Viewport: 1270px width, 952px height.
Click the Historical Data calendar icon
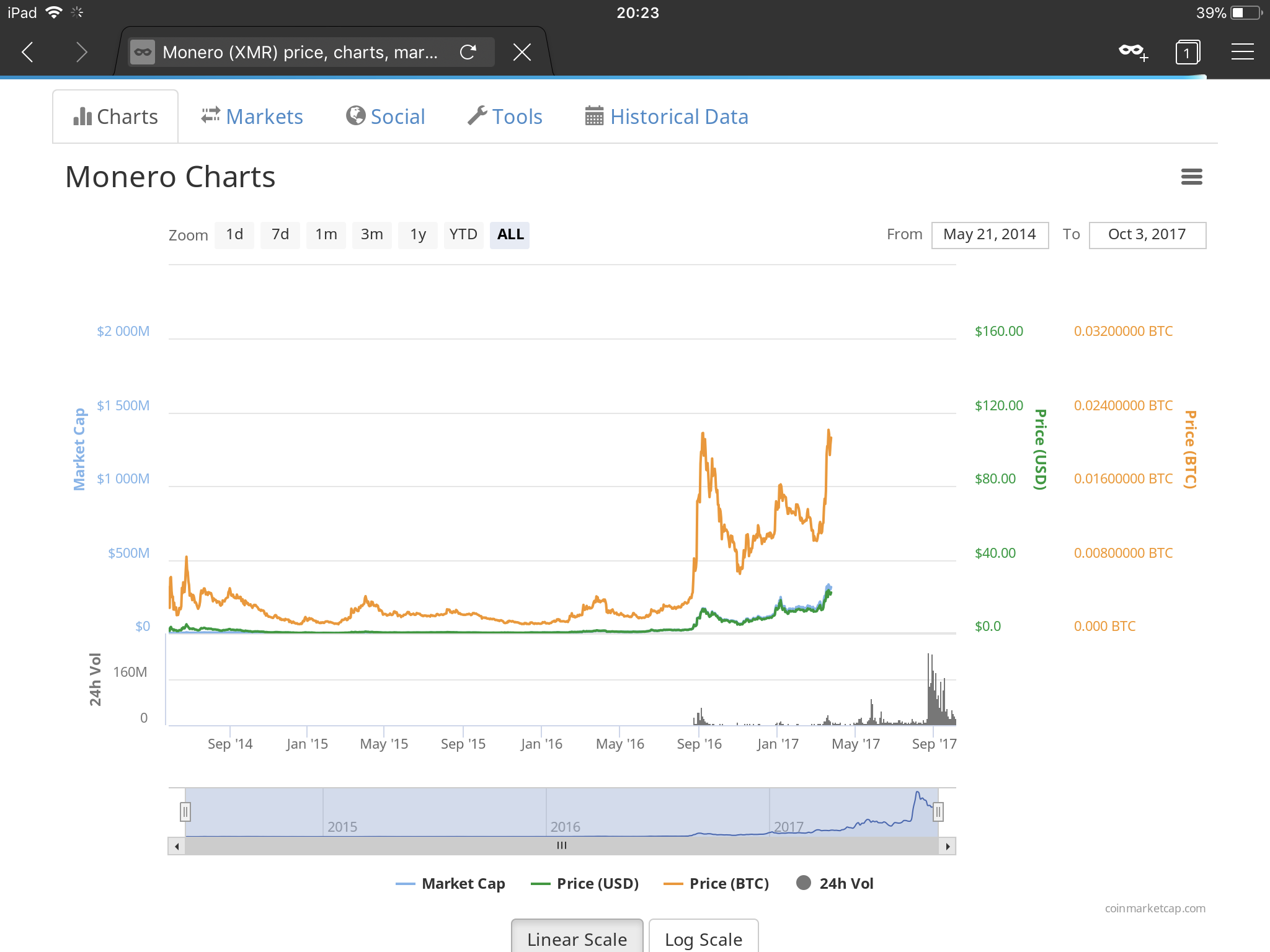click(x=594, y=115)
